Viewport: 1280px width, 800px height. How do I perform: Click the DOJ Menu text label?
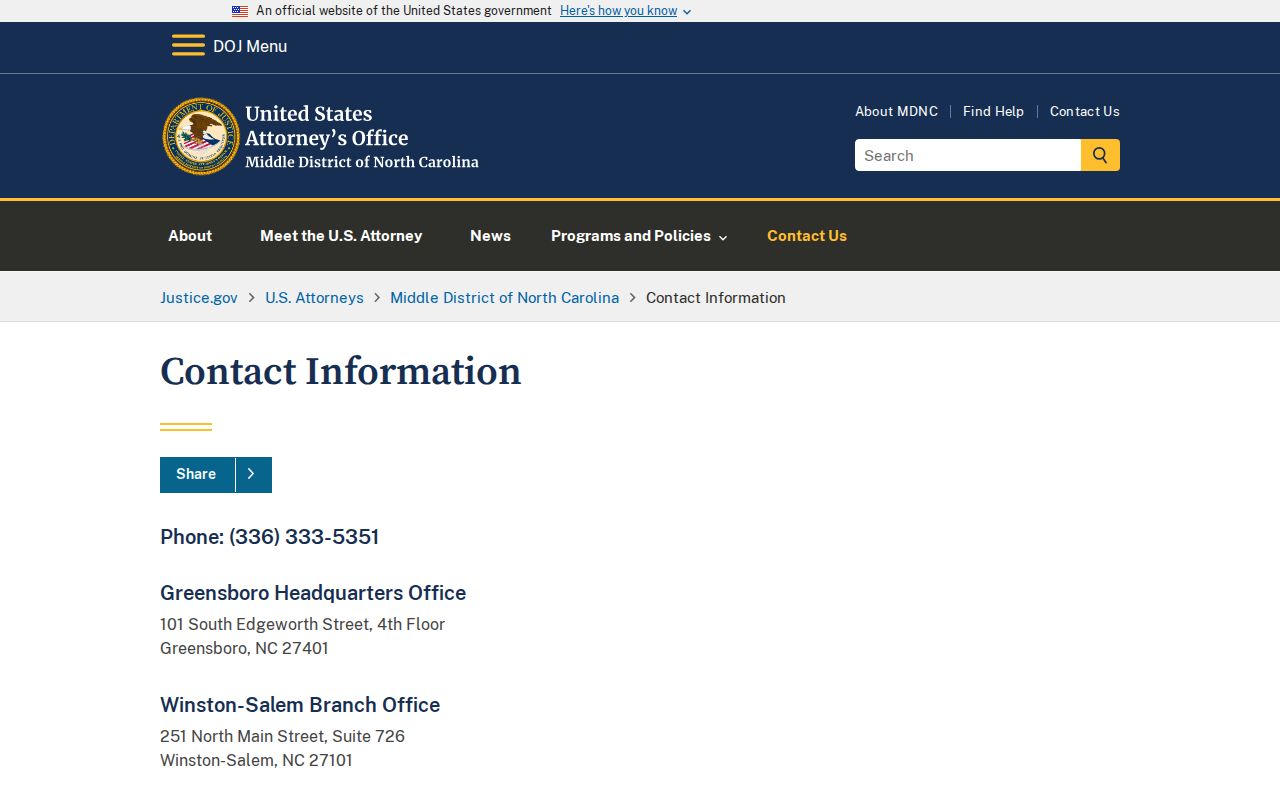(250, 46)
